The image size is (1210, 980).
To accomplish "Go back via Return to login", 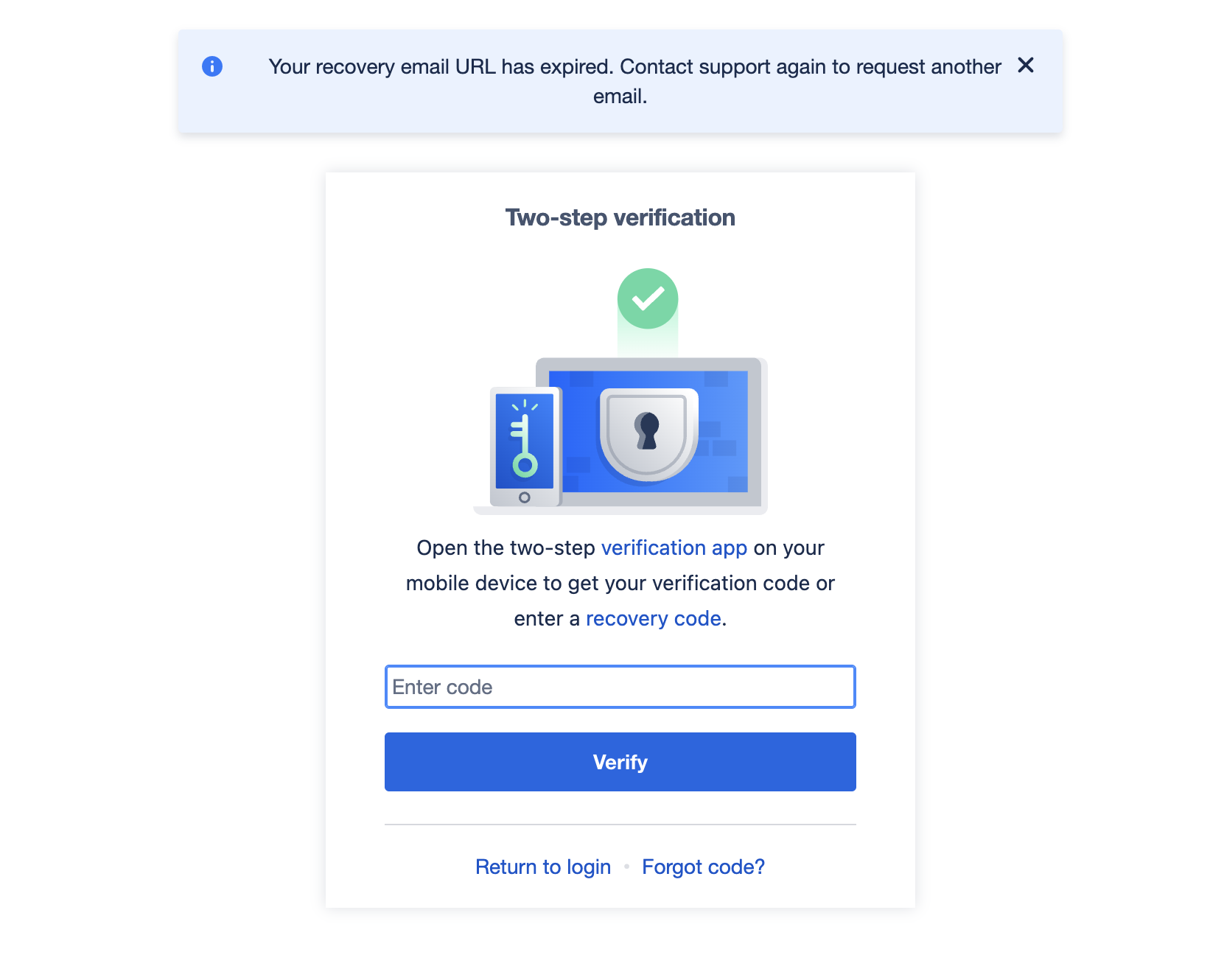I will point(543,867).
